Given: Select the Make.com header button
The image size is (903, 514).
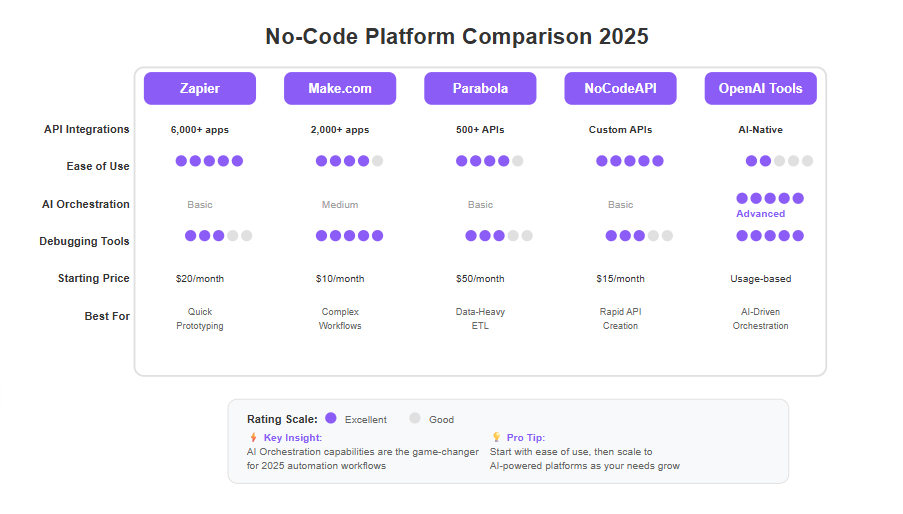Looking at the screenshot, I should 340,88.
